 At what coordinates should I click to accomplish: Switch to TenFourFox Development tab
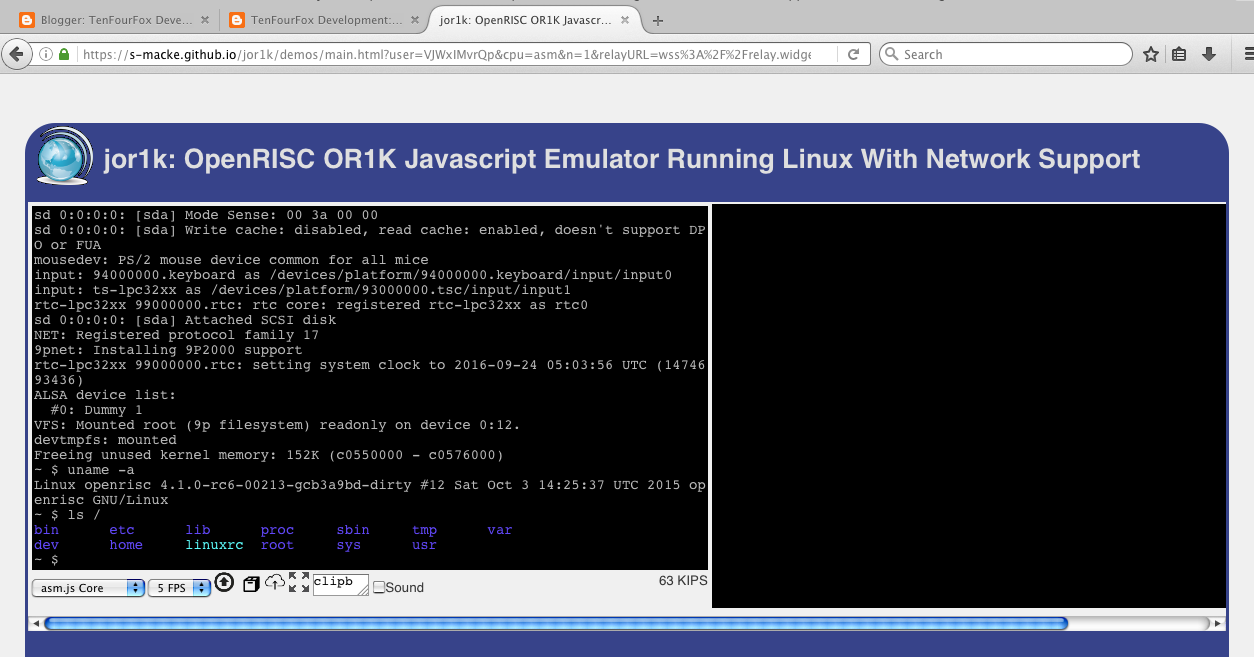click(324, 20)
